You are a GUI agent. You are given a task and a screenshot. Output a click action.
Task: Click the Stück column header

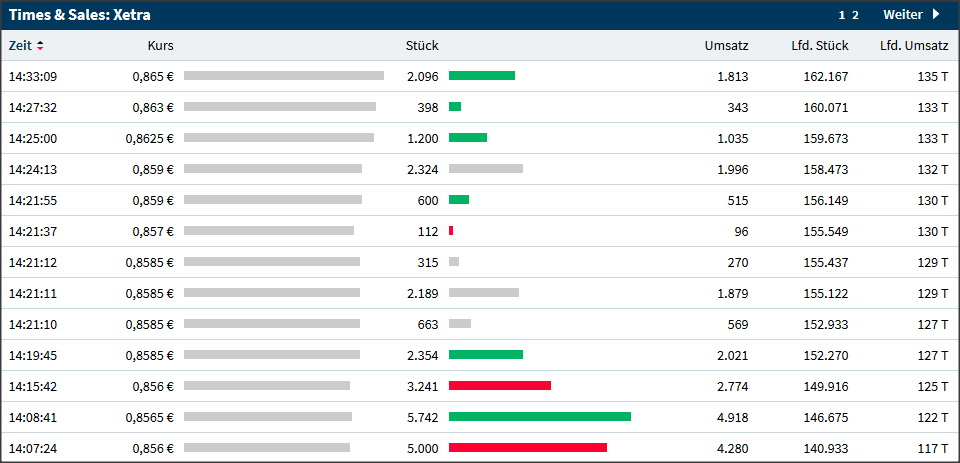coord(422,46)
